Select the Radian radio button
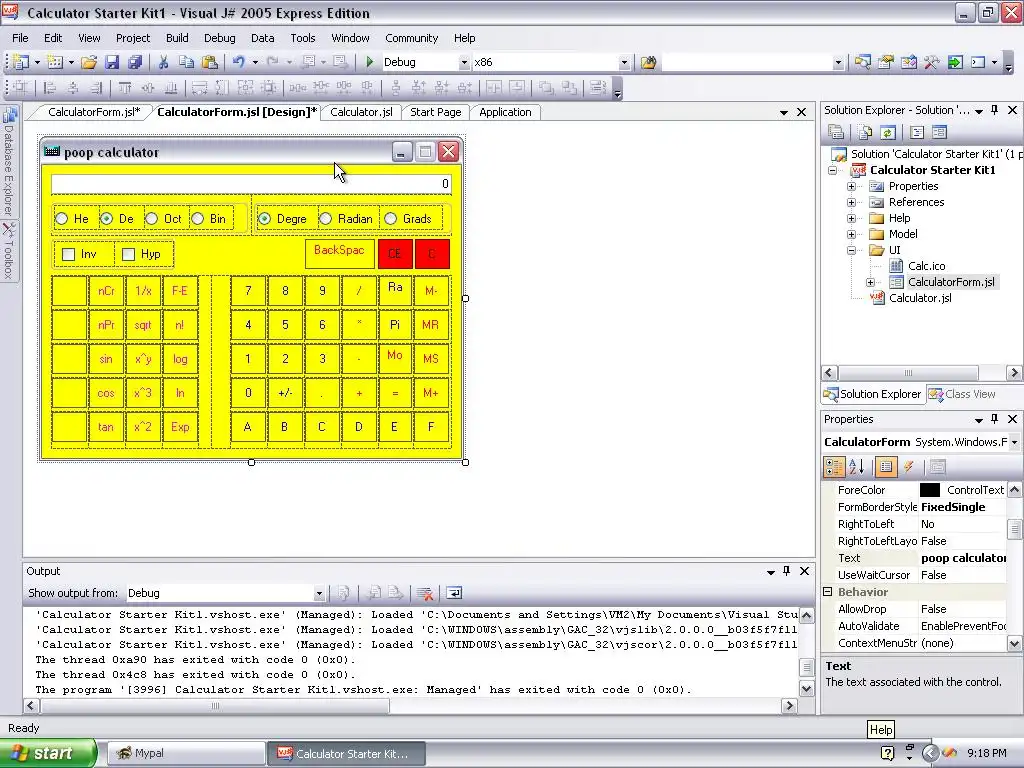The width and height of the screenshot is (1024, 768). 325,219
